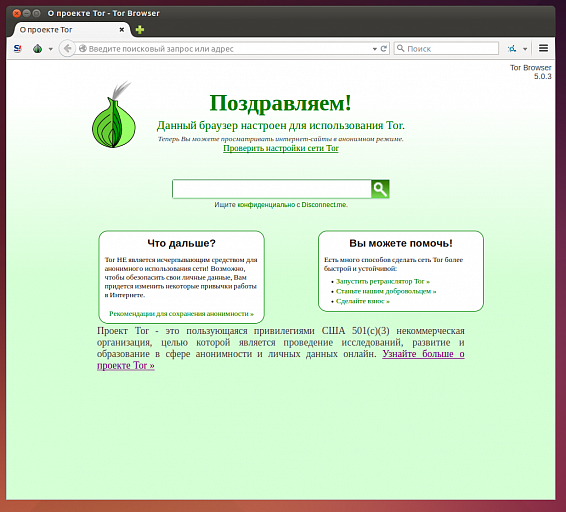Image resolution: width=566 pixels, height=512 pixels.
Task: Open a new tab with plus icon
Action: tap(140, 30)
